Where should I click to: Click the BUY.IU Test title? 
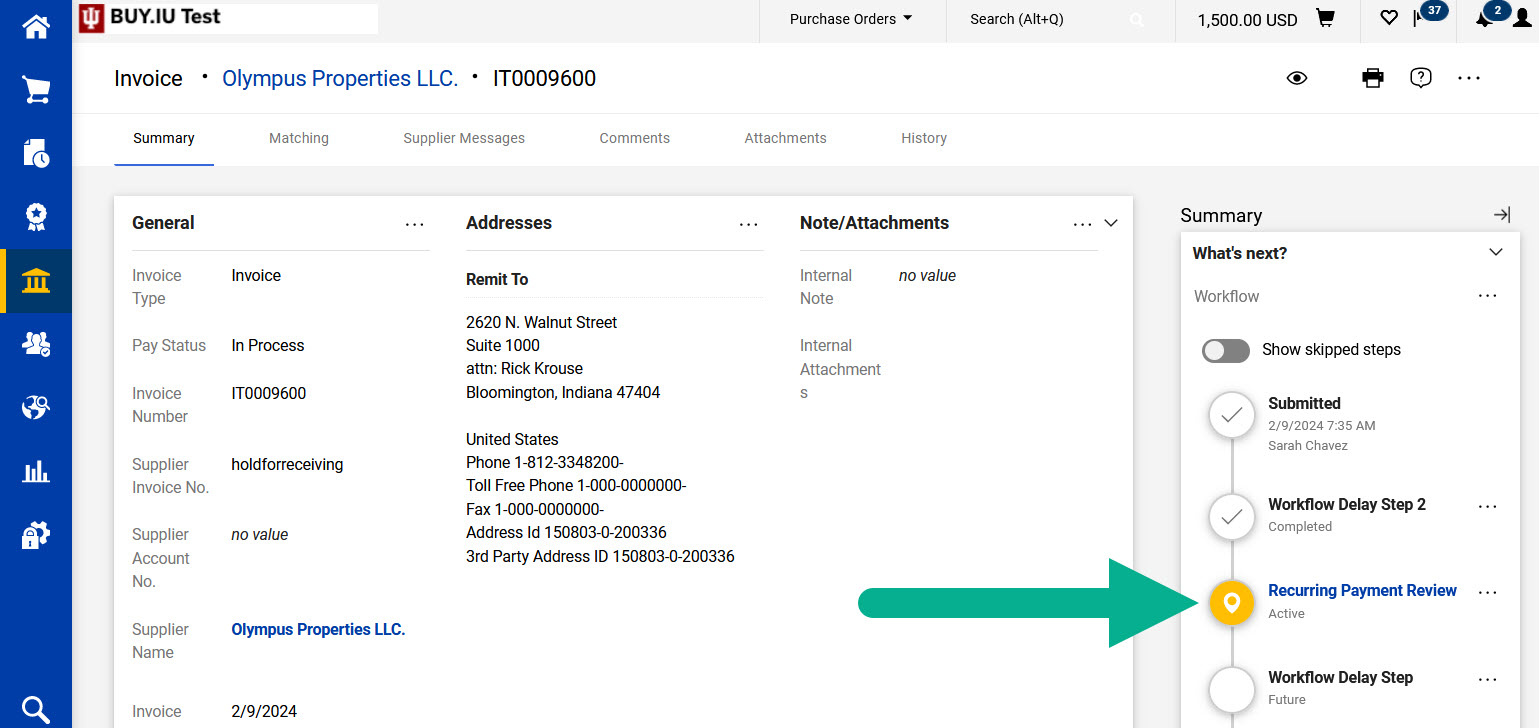coord(165,17)
